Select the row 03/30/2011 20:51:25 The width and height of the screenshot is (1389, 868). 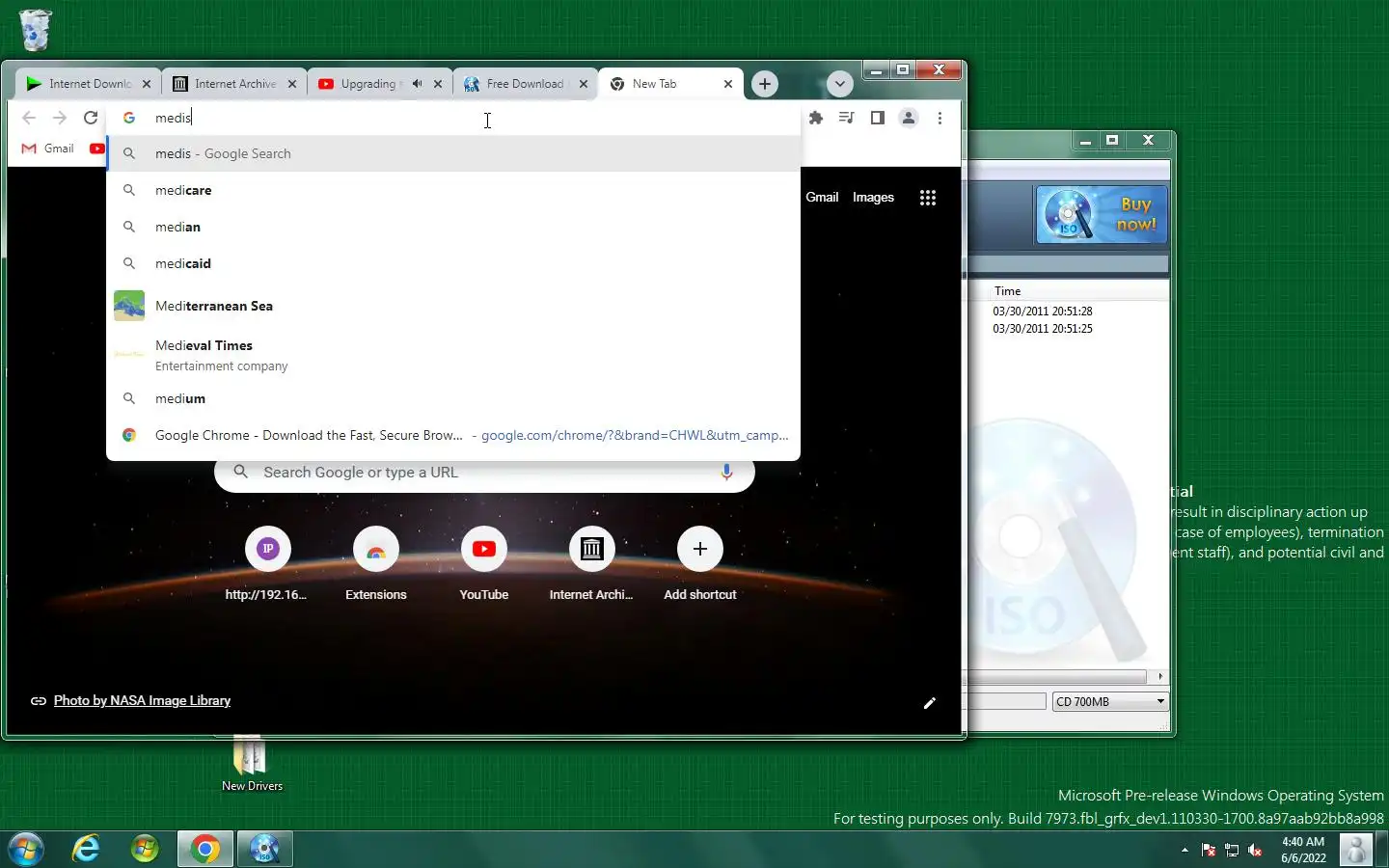click(x=1042, y=329)
